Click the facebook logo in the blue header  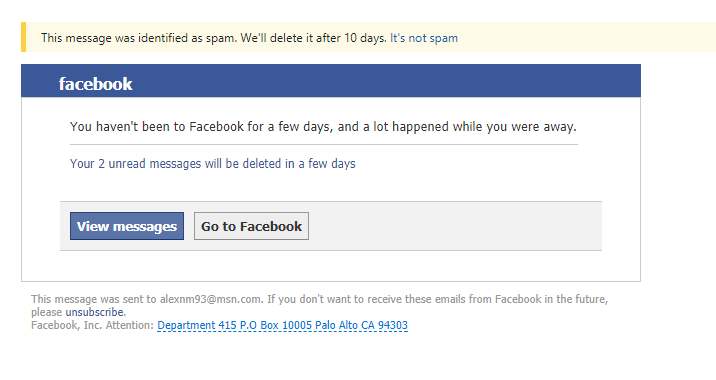coord(95,84)
